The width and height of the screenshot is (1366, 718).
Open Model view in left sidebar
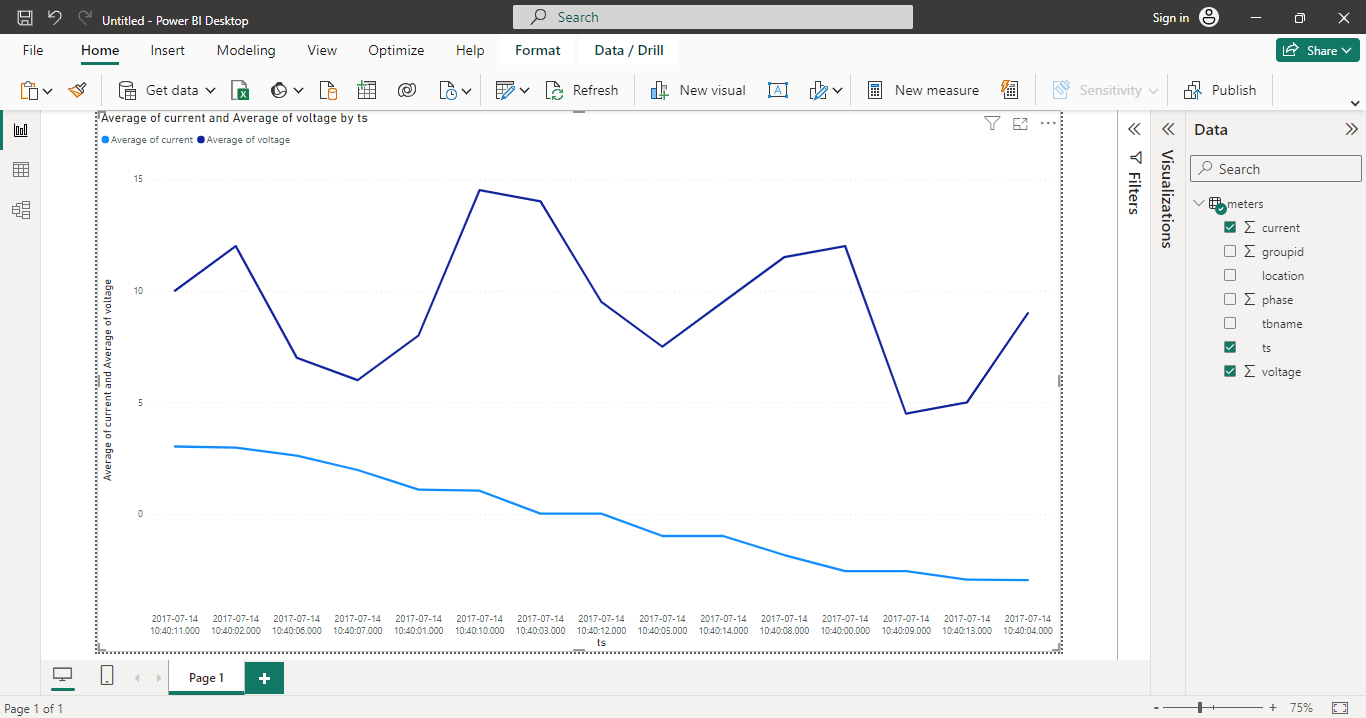click(20, 210)
